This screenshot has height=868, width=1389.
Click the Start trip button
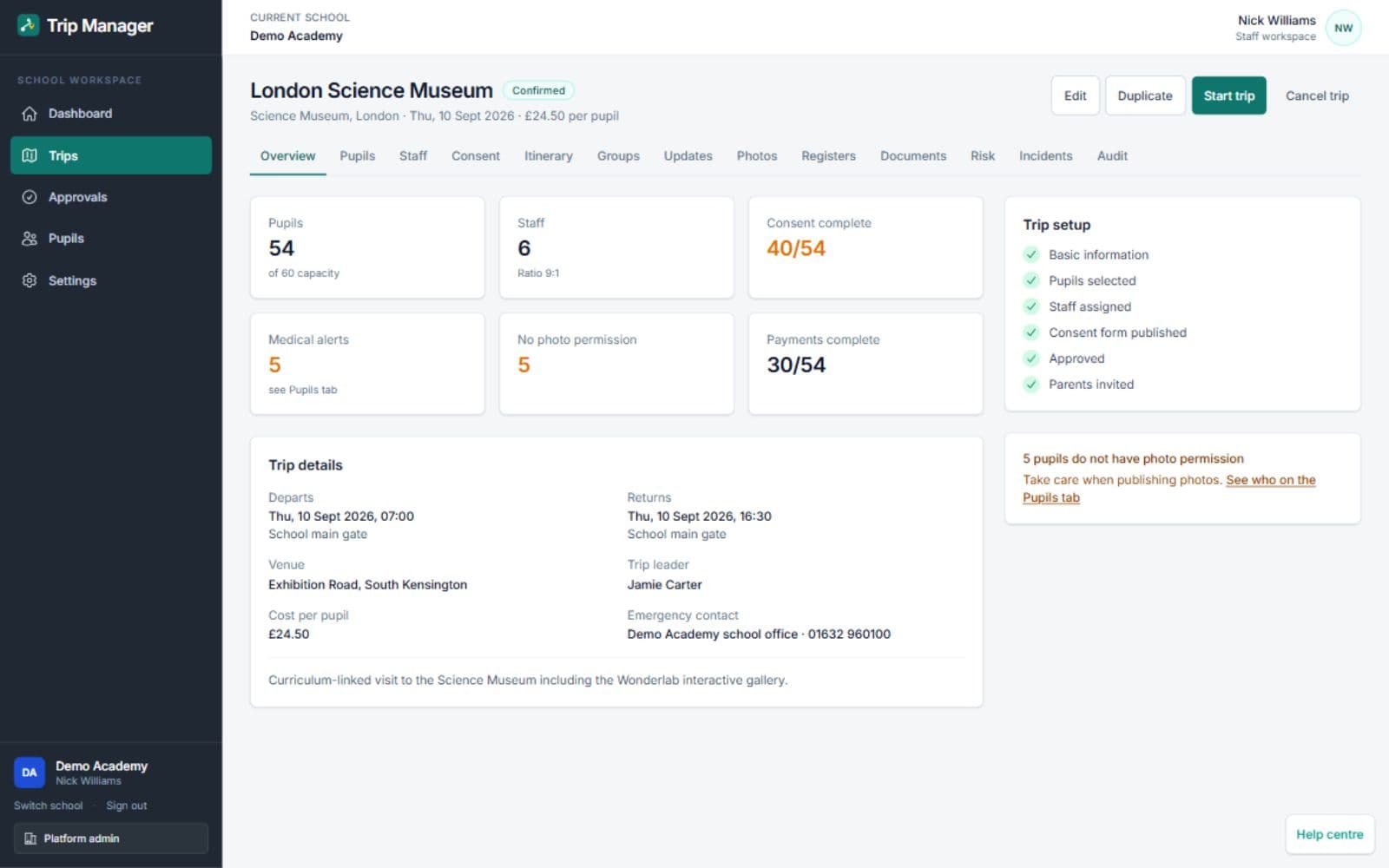1228,95
